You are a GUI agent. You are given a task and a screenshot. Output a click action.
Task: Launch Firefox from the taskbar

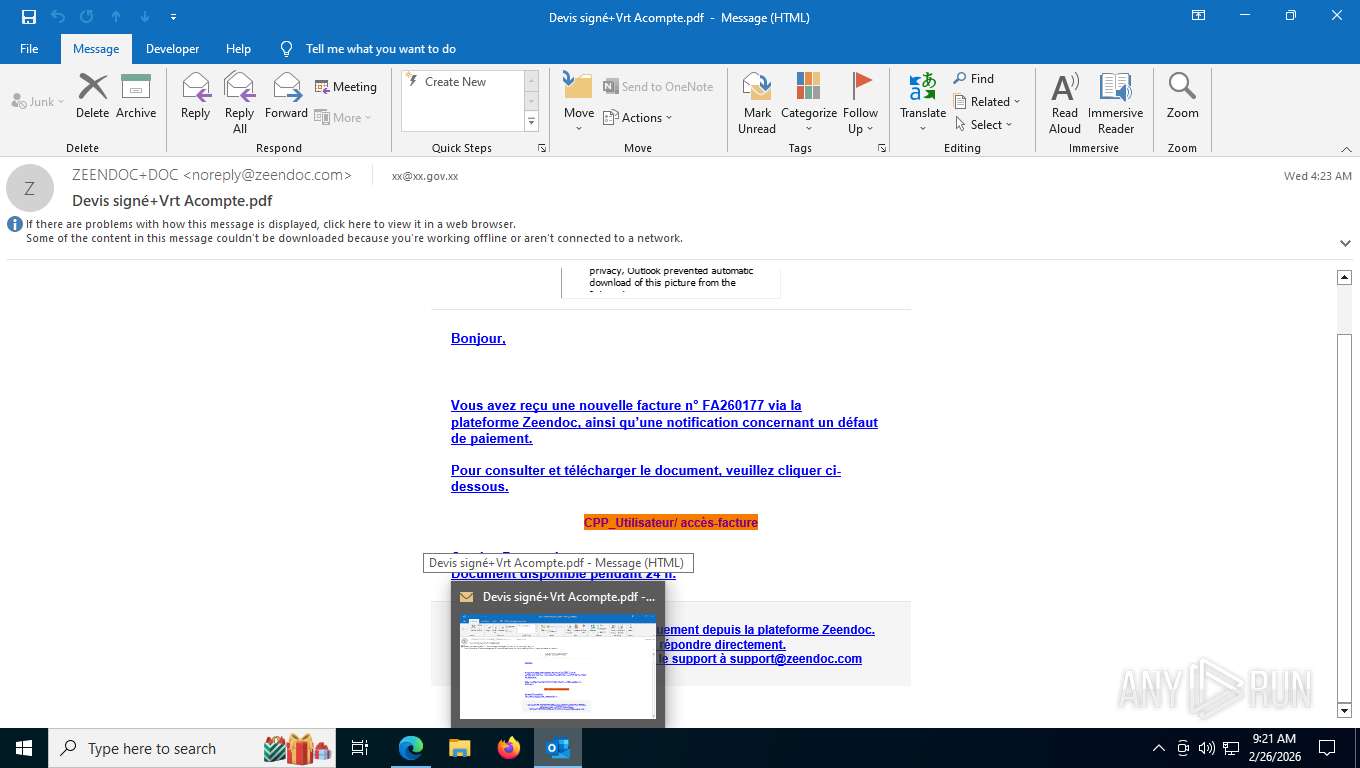pos(509,748)
